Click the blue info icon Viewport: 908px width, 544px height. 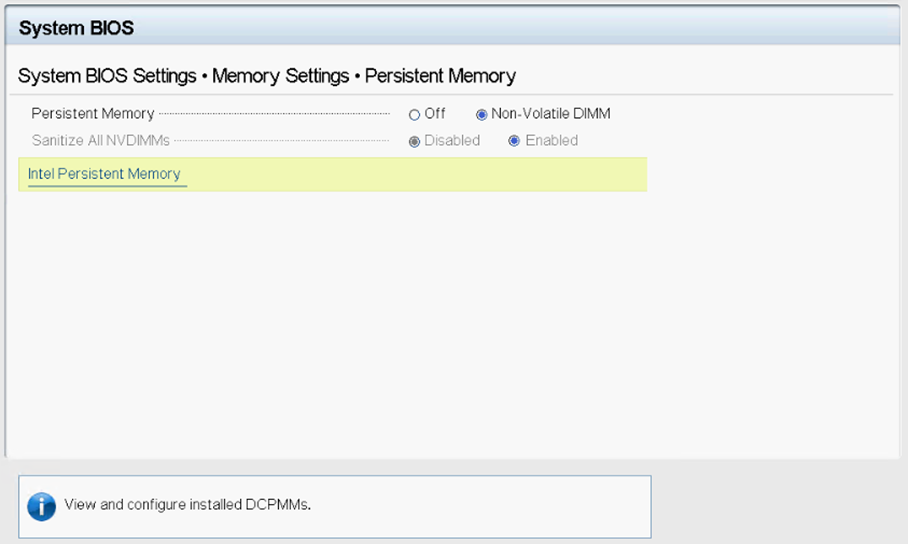coord(42,506)
